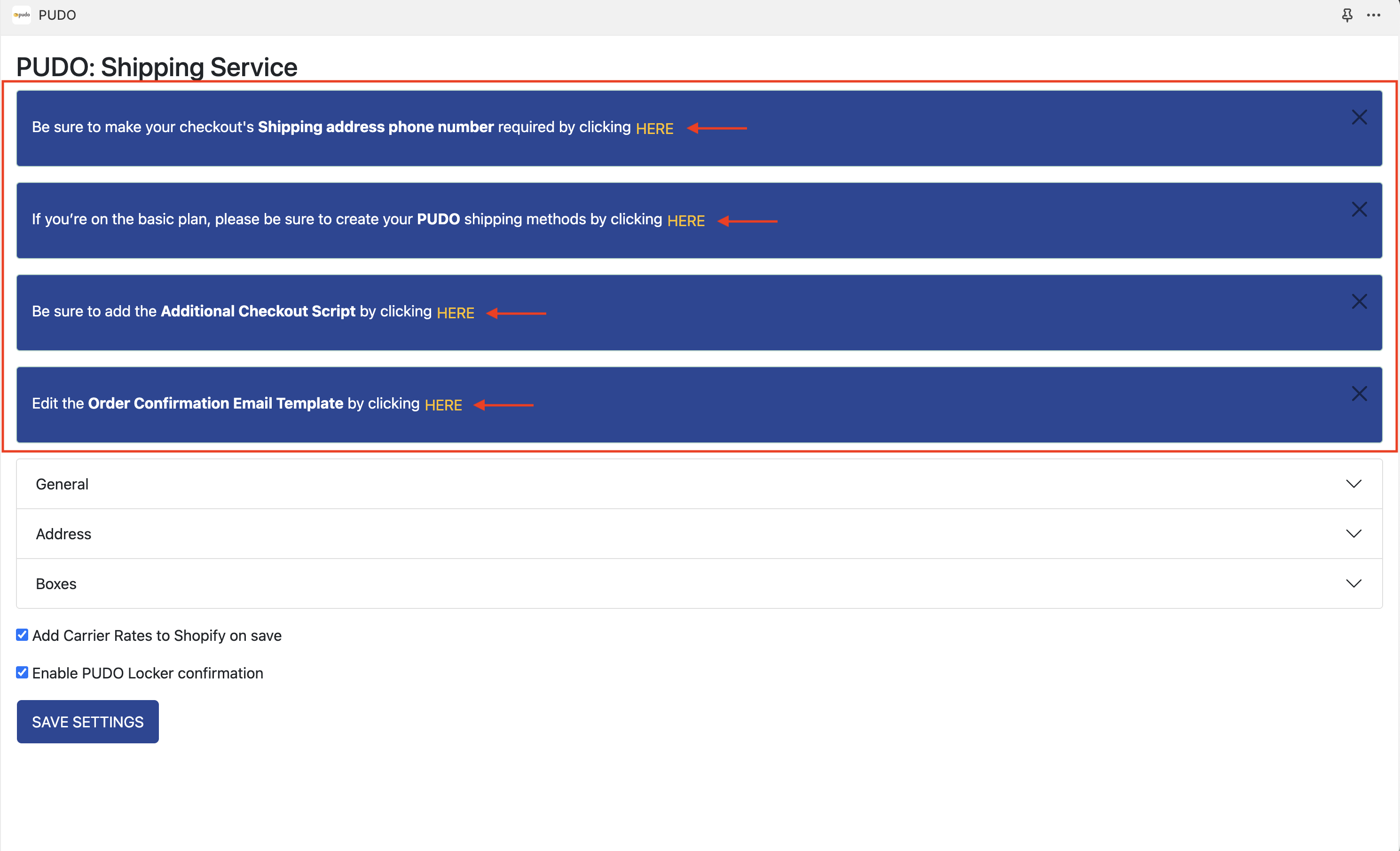Open HERE link for Shipping address phone number
1400x851 pixels.
click(x=654, y=129)
